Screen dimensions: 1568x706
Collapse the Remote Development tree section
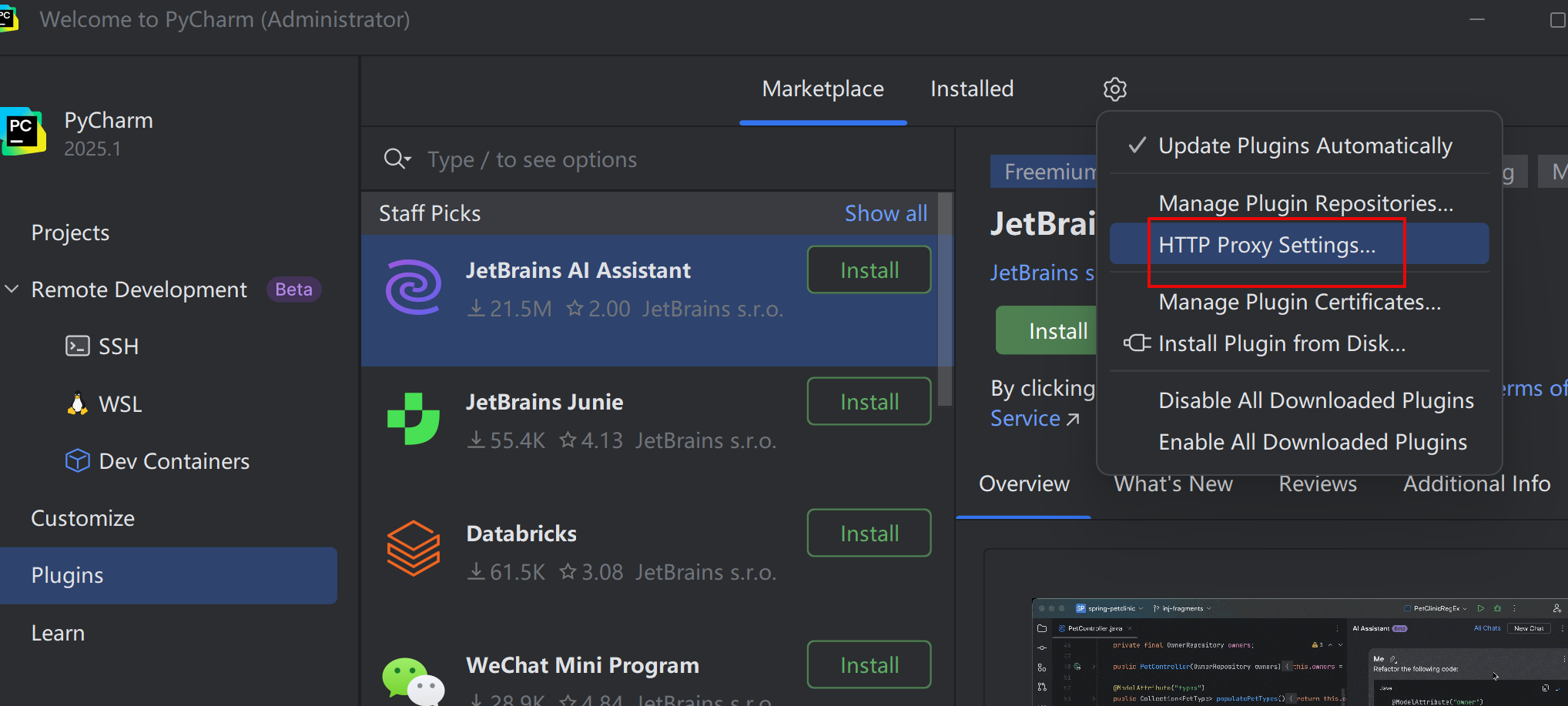coord(12,289)
